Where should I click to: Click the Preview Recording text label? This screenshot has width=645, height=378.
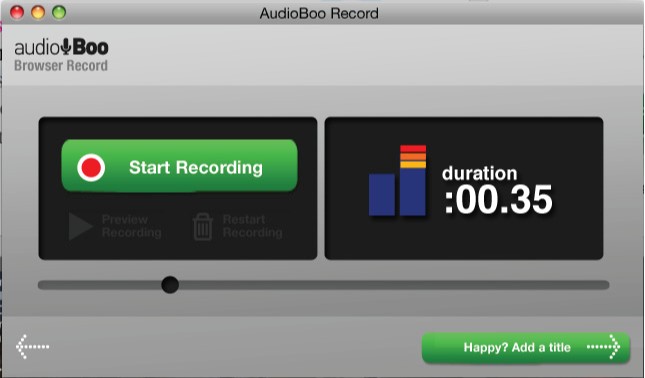(x=132, y=226)
